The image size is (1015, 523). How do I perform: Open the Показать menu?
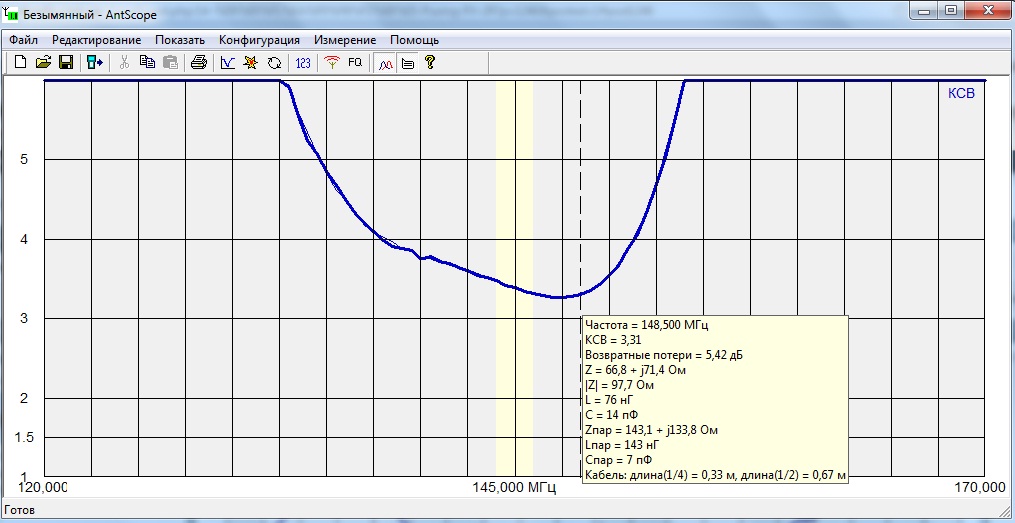click(x=180, y=40)
